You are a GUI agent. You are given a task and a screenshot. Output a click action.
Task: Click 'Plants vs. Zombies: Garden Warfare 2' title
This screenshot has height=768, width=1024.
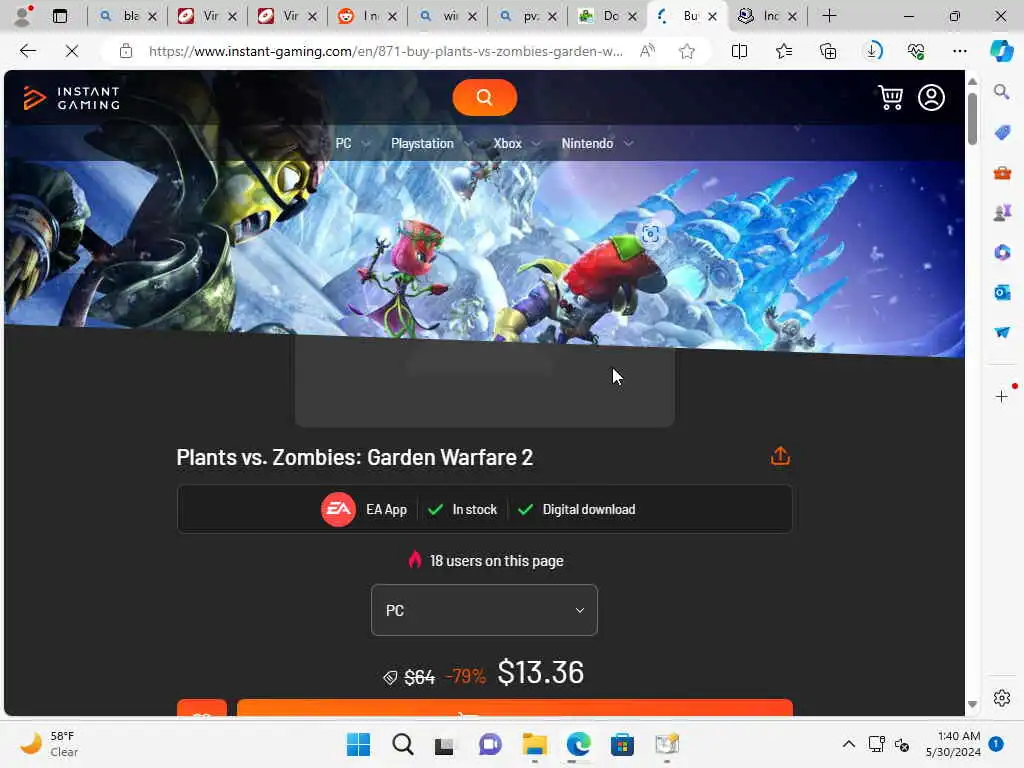(355, 457)
